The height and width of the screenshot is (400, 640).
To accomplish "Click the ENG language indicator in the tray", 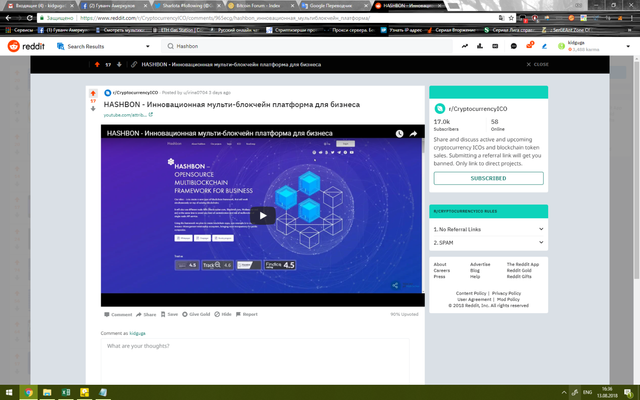I will click(587, 392).
